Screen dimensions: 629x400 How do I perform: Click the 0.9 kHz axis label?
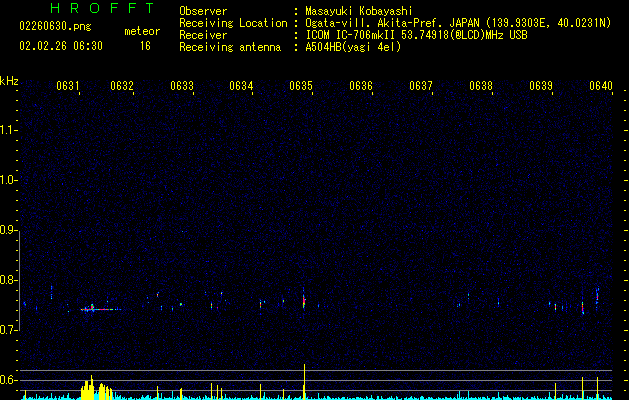9,230
